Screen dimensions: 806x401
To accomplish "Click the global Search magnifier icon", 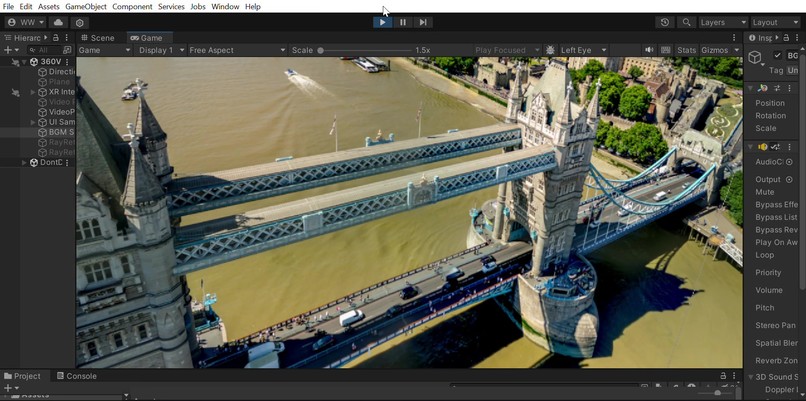I will pos(686,22).
